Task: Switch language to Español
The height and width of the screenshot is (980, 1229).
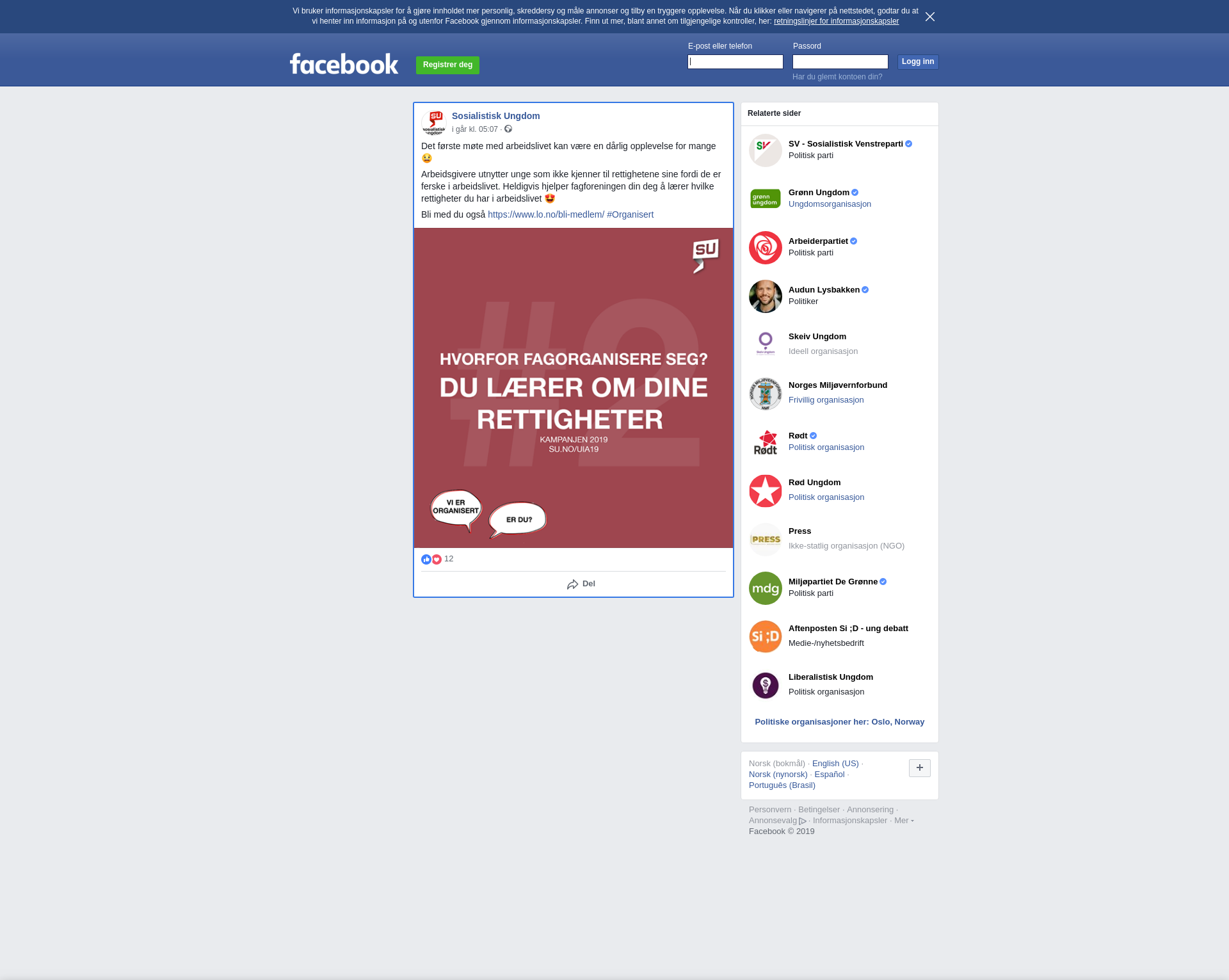Action: click(x=830, y=775)
